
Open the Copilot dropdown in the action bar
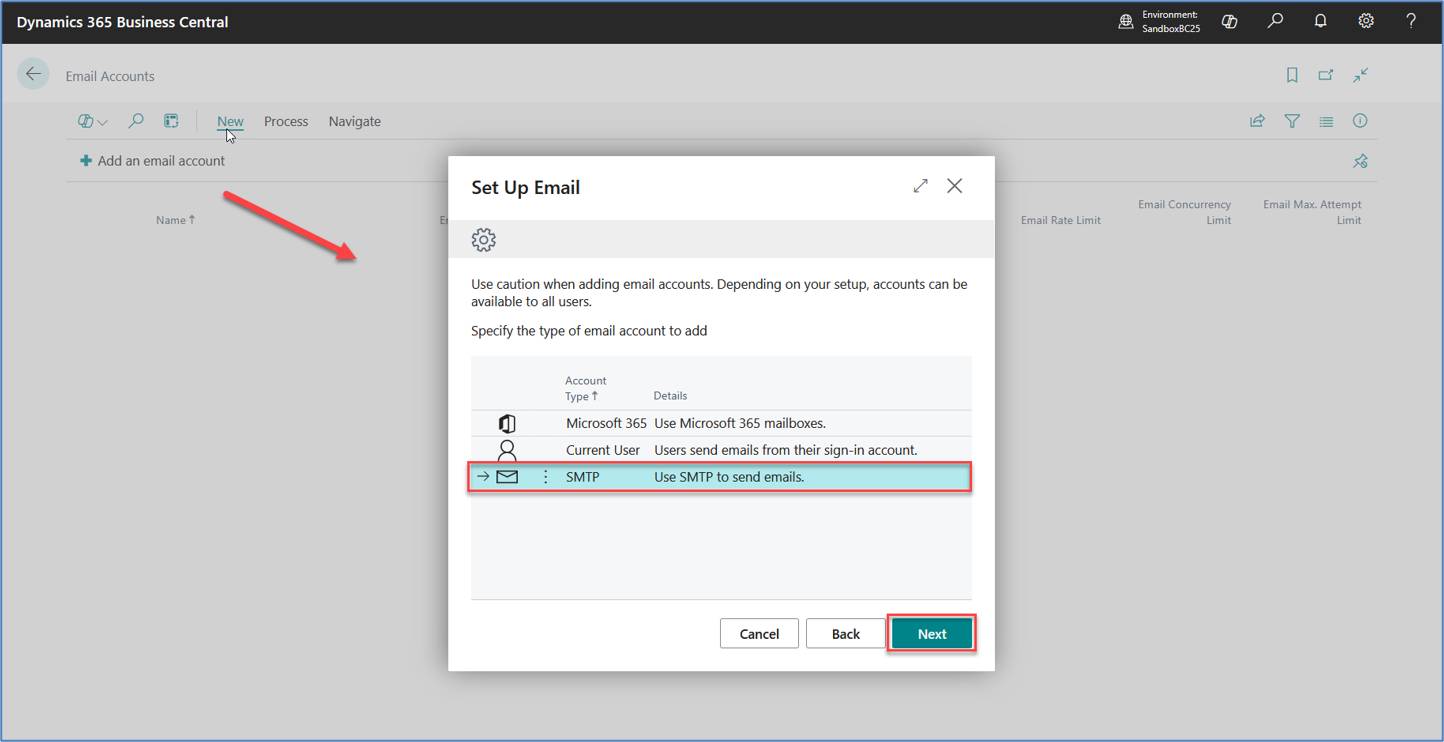click(93, 121)
